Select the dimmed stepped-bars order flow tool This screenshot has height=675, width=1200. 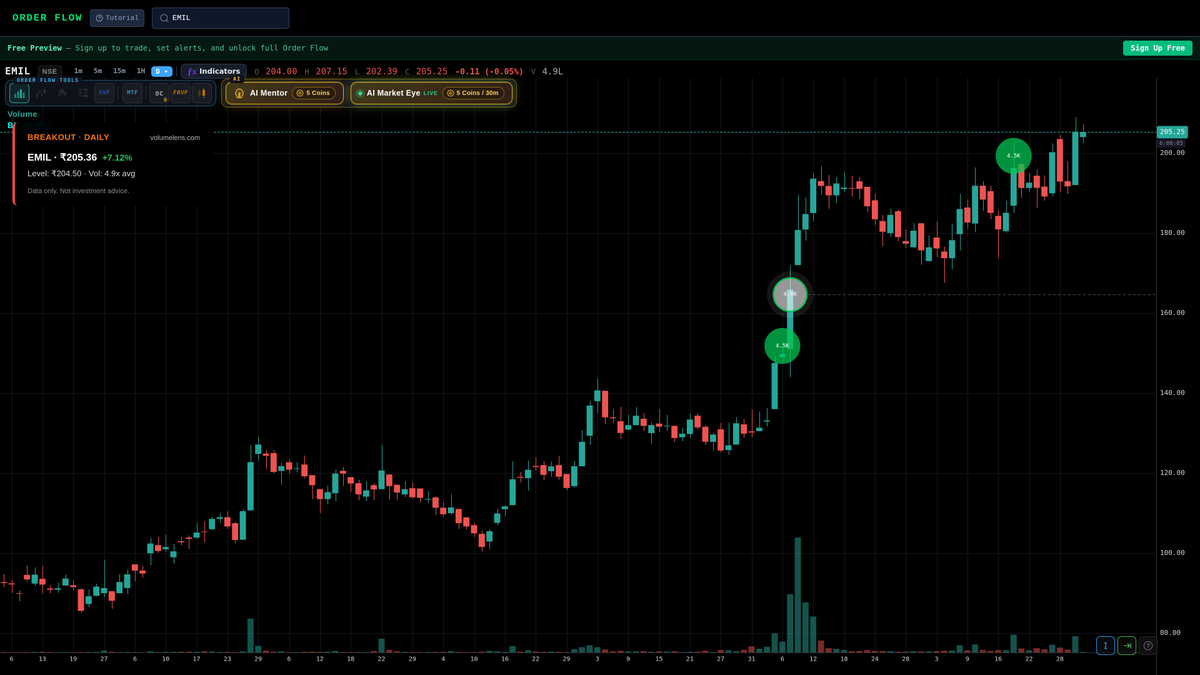(41, 93)
